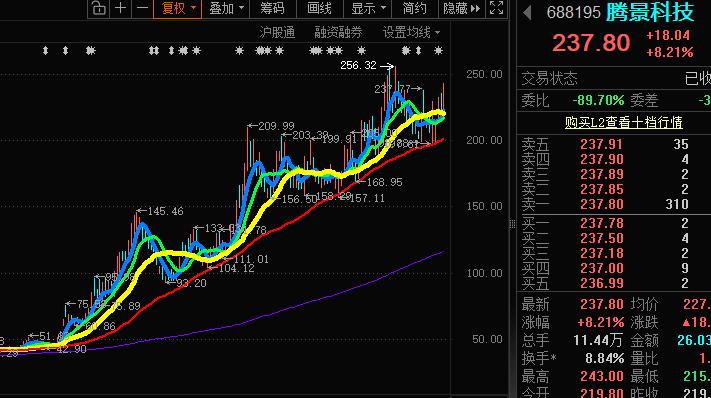
Task: Click the 250.00 price axis label
Action: 484,74
